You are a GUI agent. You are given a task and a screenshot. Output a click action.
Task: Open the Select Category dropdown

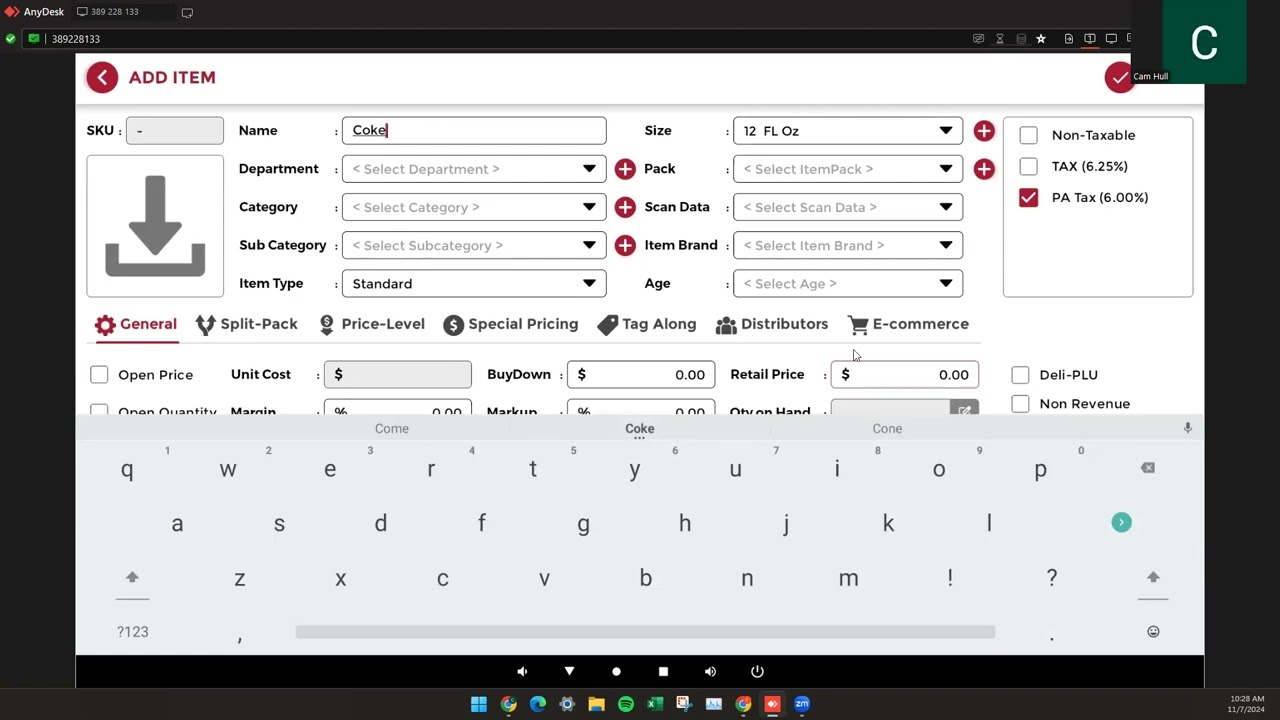point(474,207)
